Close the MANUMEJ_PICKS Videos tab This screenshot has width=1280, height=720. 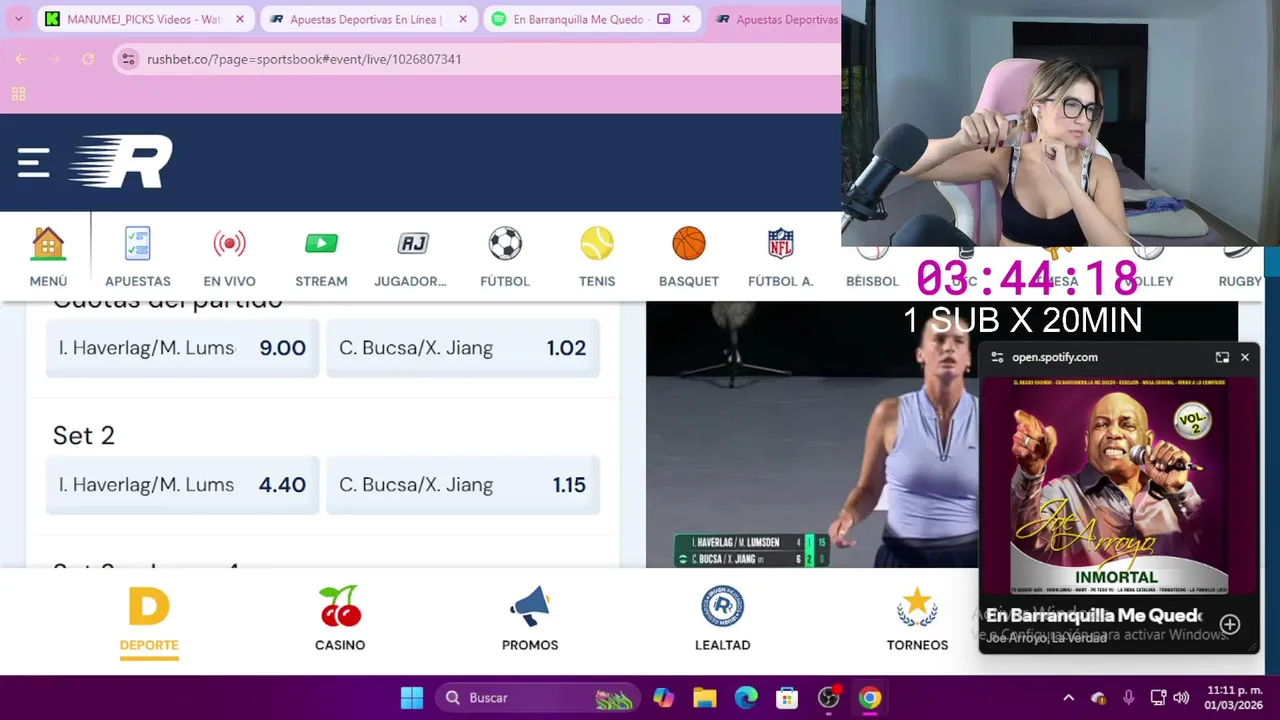240,19
